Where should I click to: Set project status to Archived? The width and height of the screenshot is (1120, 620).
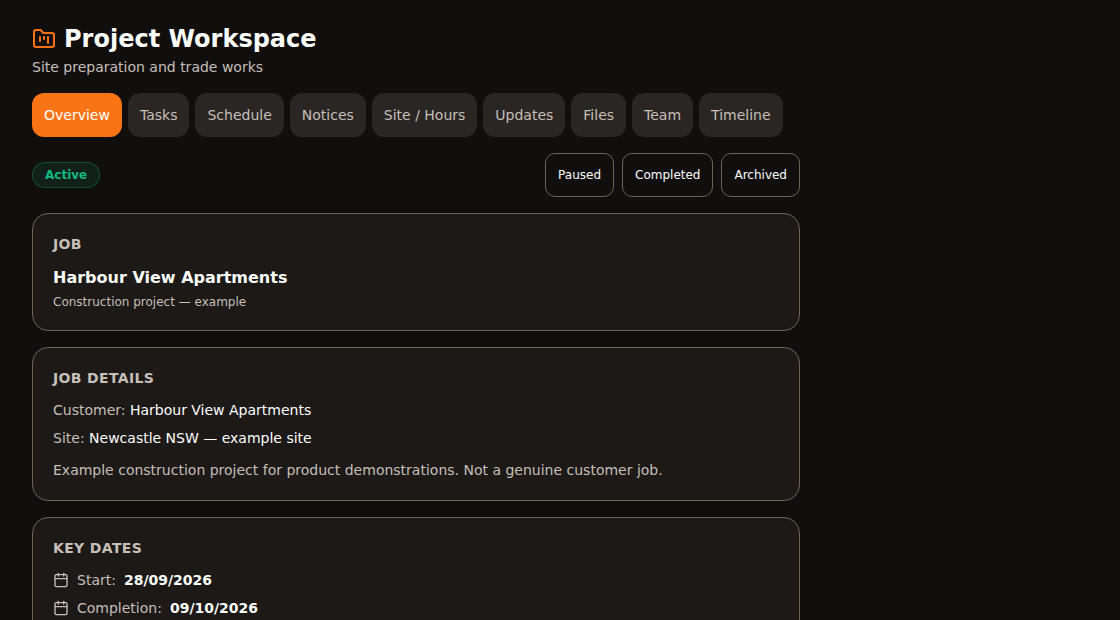[x=760, y=175]
